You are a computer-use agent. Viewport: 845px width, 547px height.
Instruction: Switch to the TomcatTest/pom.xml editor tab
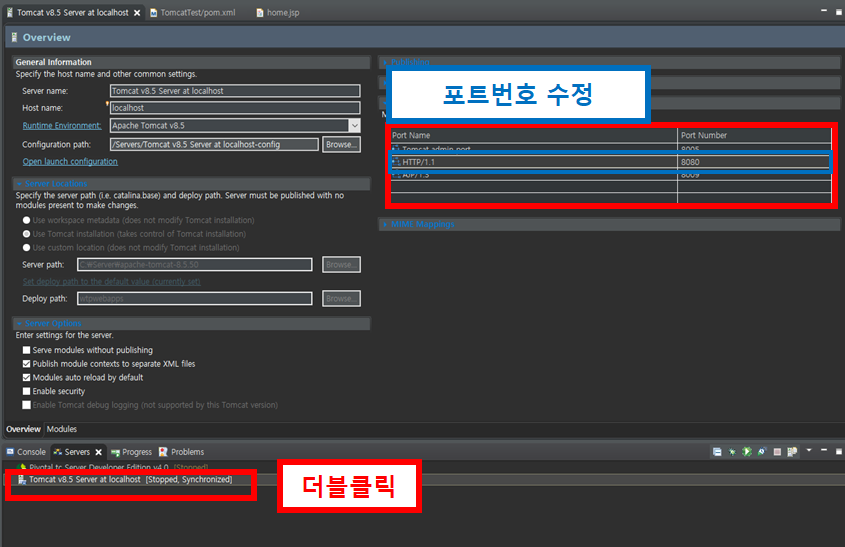pos(192,12)
